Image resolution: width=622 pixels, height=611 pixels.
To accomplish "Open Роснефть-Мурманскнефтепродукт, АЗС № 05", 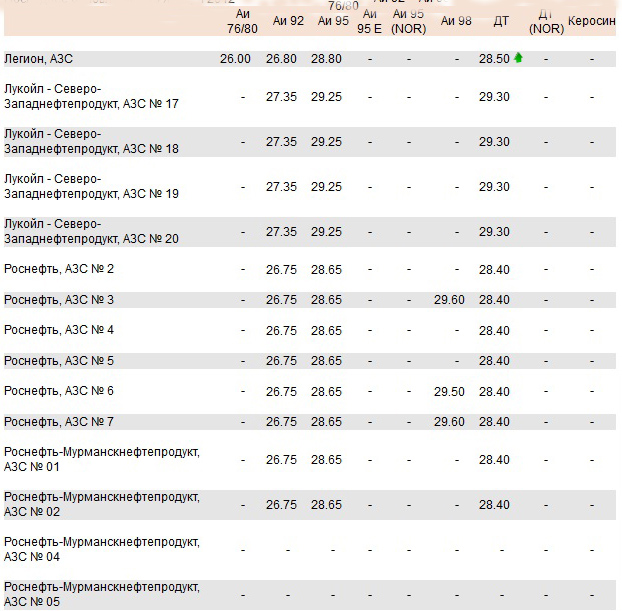I will 102,594.
